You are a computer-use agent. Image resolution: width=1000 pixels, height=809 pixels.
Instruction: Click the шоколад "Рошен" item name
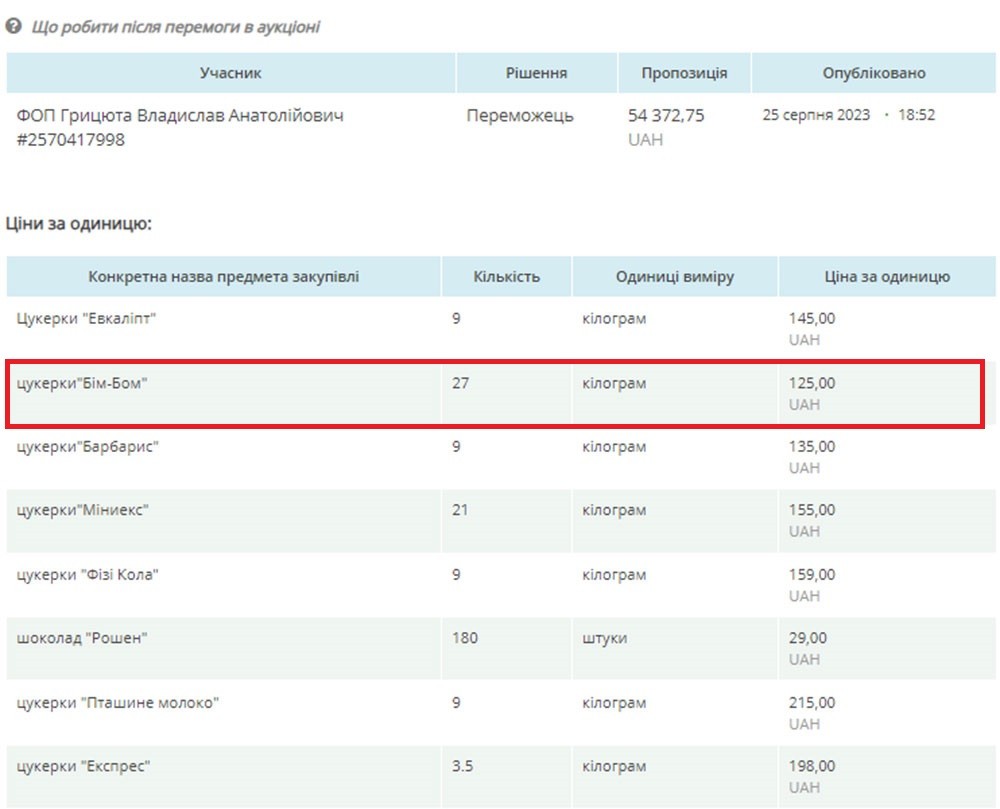click(82, 639)
